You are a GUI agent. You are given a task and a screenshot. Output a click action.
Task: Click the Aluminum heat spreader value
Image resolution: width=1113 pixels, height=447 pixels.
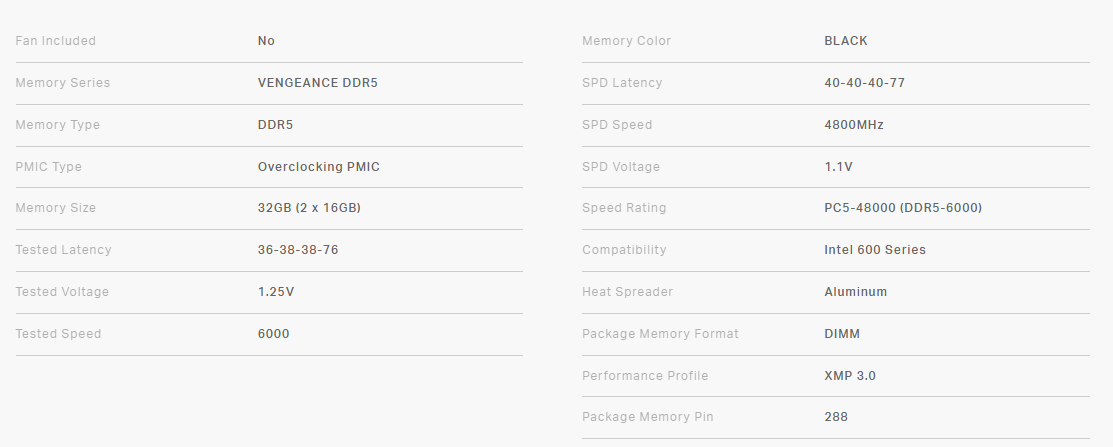coord(855,292)
